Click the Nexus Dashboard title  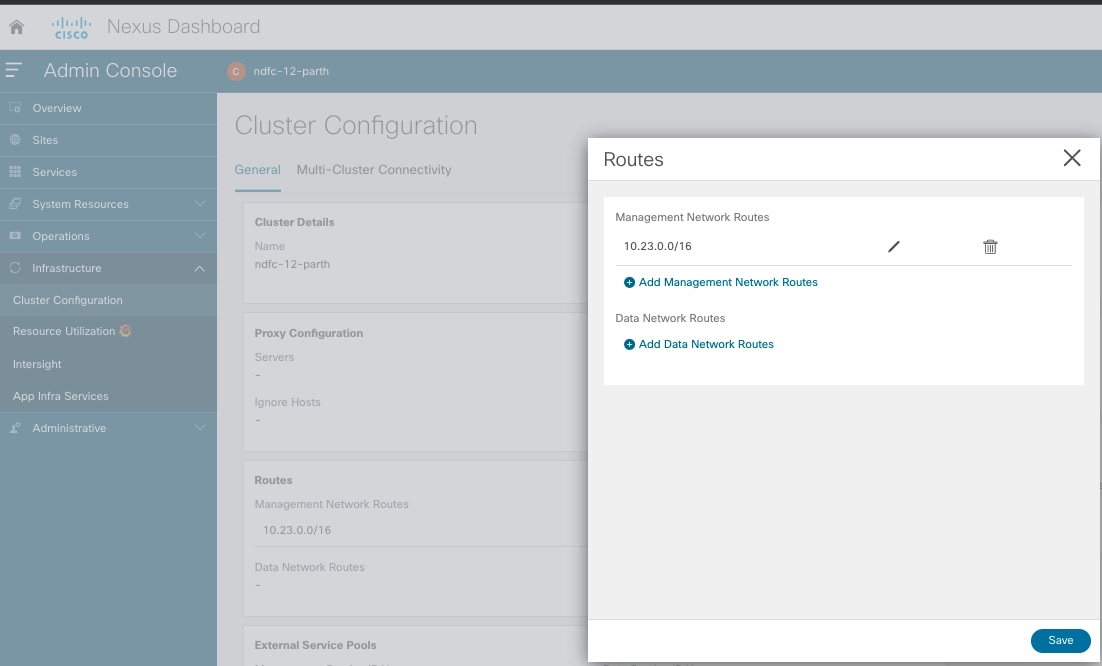pos(183,27)
